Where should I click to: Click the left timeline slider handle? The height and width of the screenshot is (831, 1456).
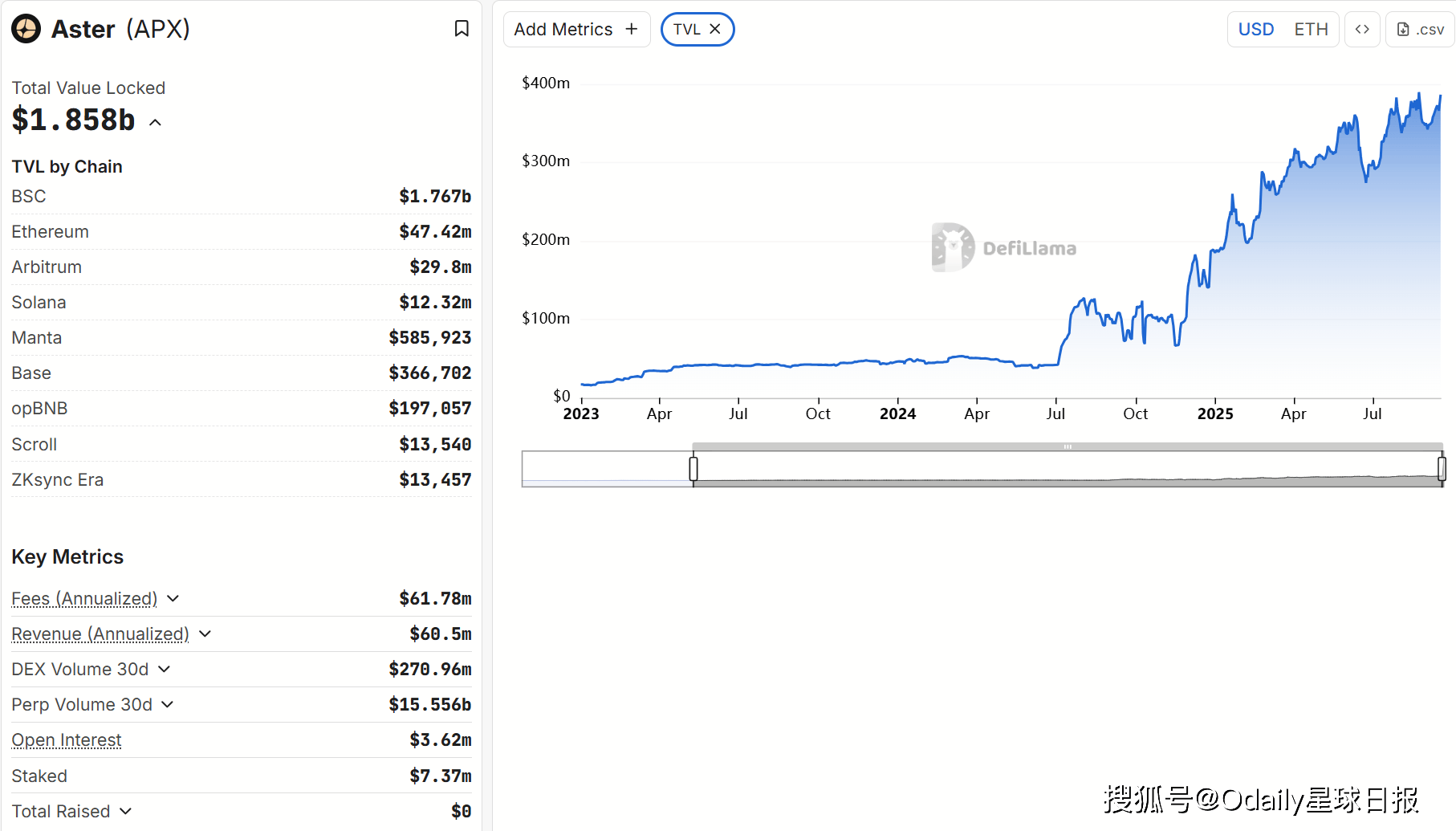tap(693, 468)
